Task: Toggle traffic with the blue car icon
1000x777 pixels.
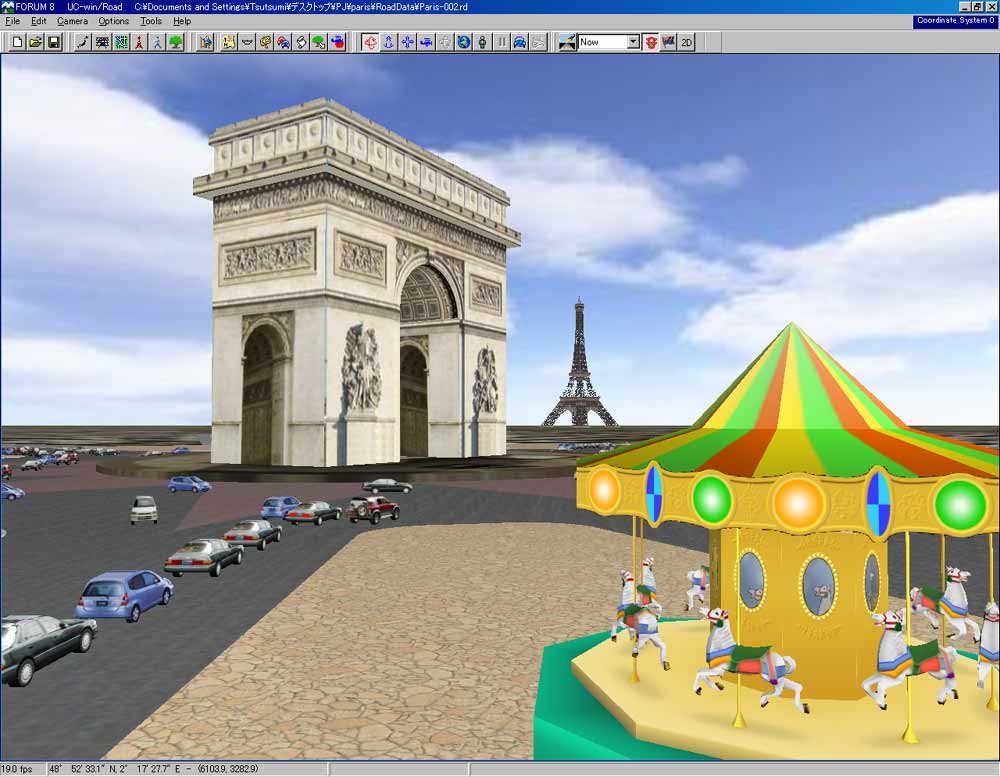Action: pyautogui.click(x=520, y=42)
